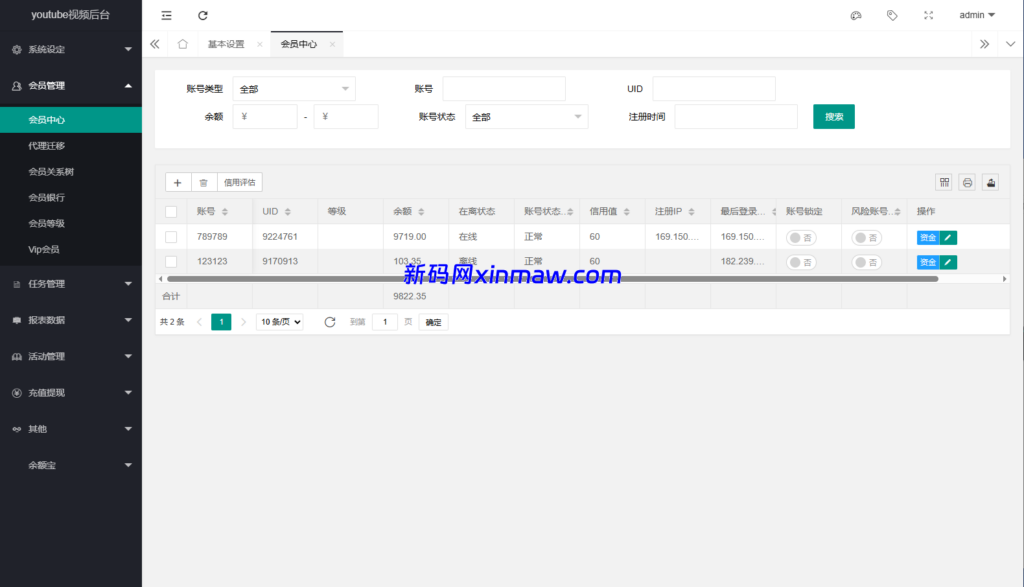Open 代理迁移 in the sidebar

[x=71, y=146]
